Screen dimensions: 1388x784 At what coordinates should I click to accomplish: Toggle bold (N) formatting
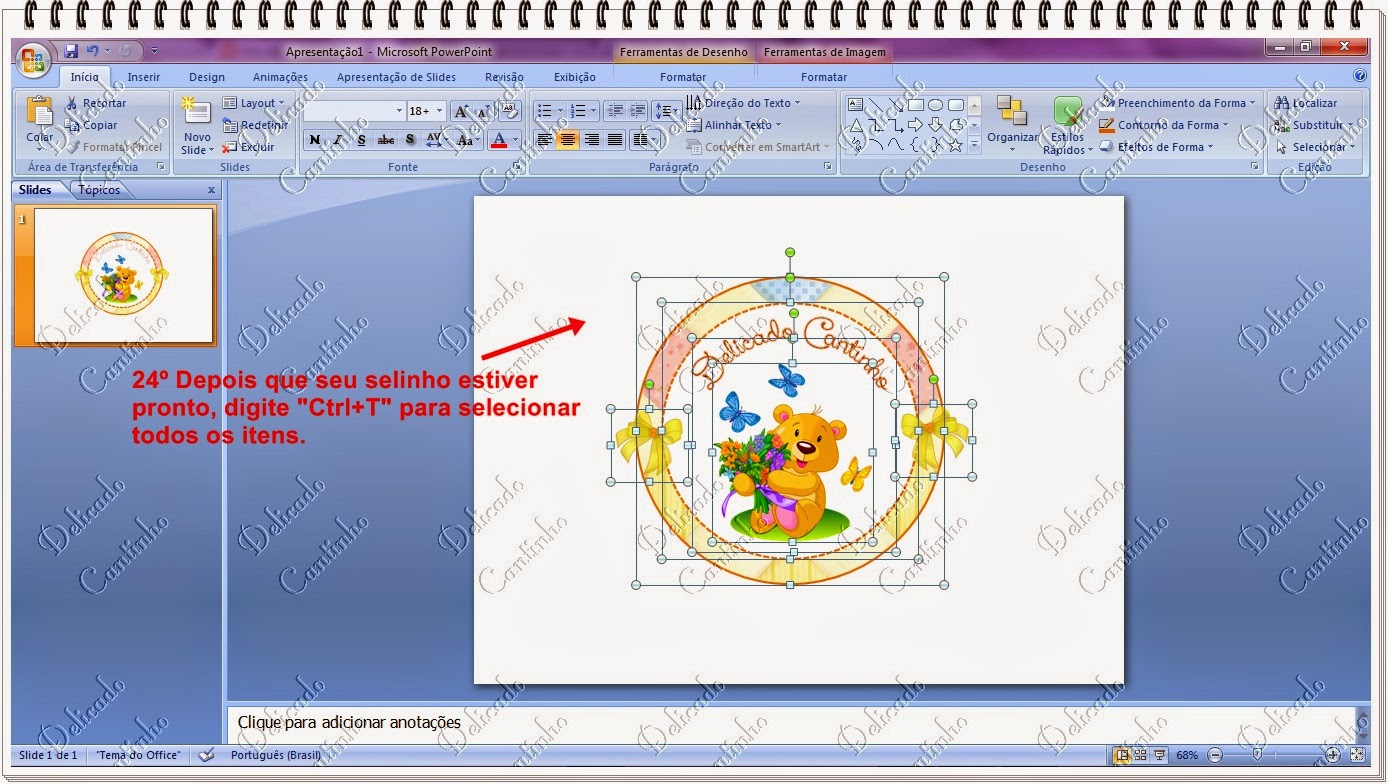coord(315,140)
